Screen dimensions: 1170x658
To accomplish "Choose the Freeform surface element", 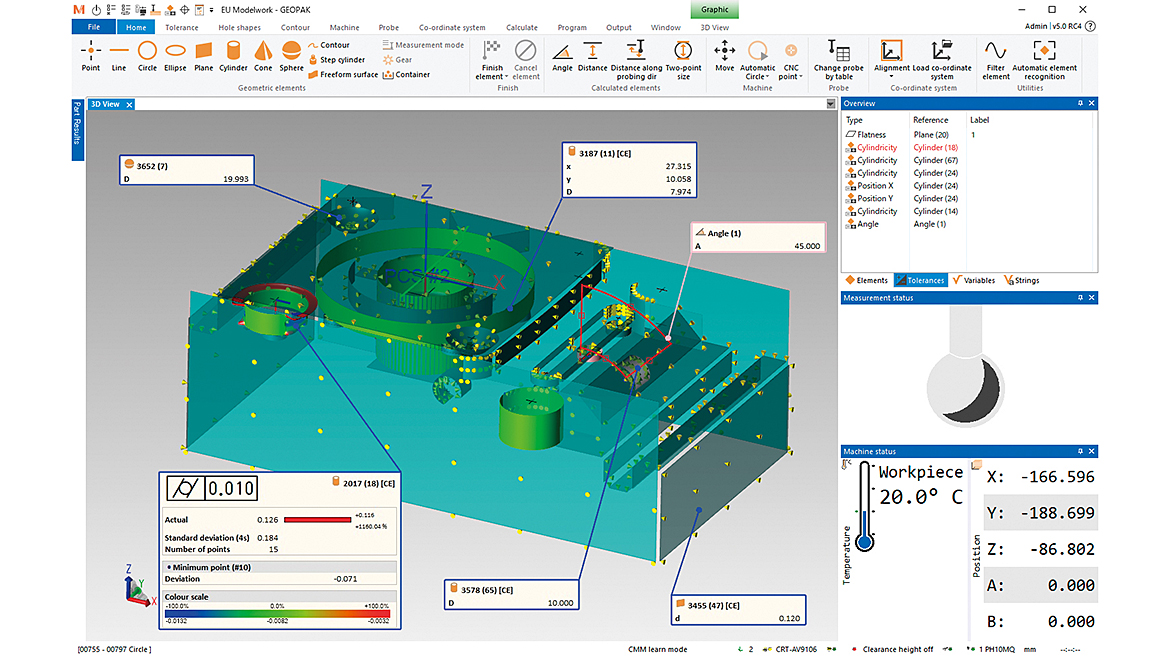I will tap(343, 75).
